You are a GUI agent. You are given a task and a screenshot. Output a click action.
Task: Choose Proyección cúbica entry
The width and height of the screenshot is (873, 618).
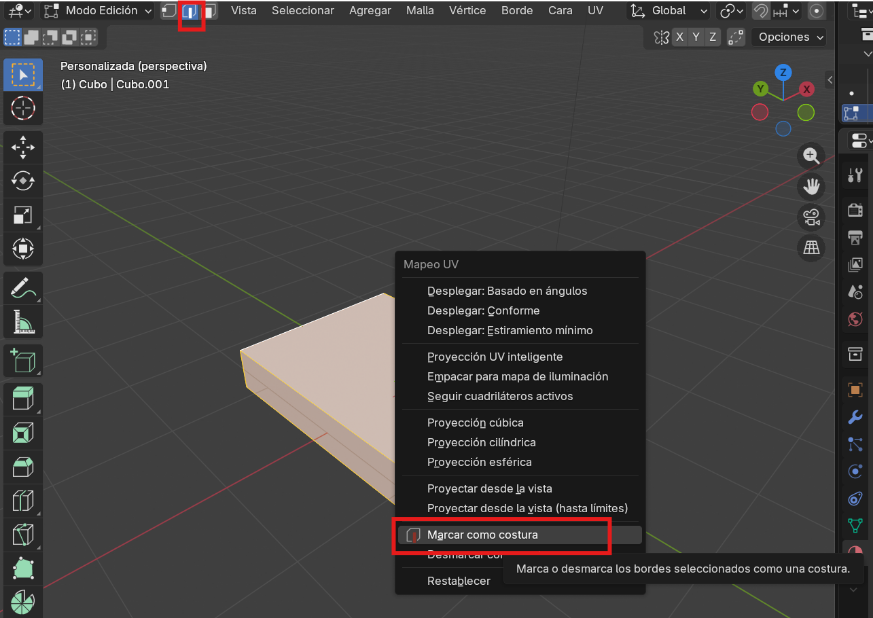[x=519, y=423]
